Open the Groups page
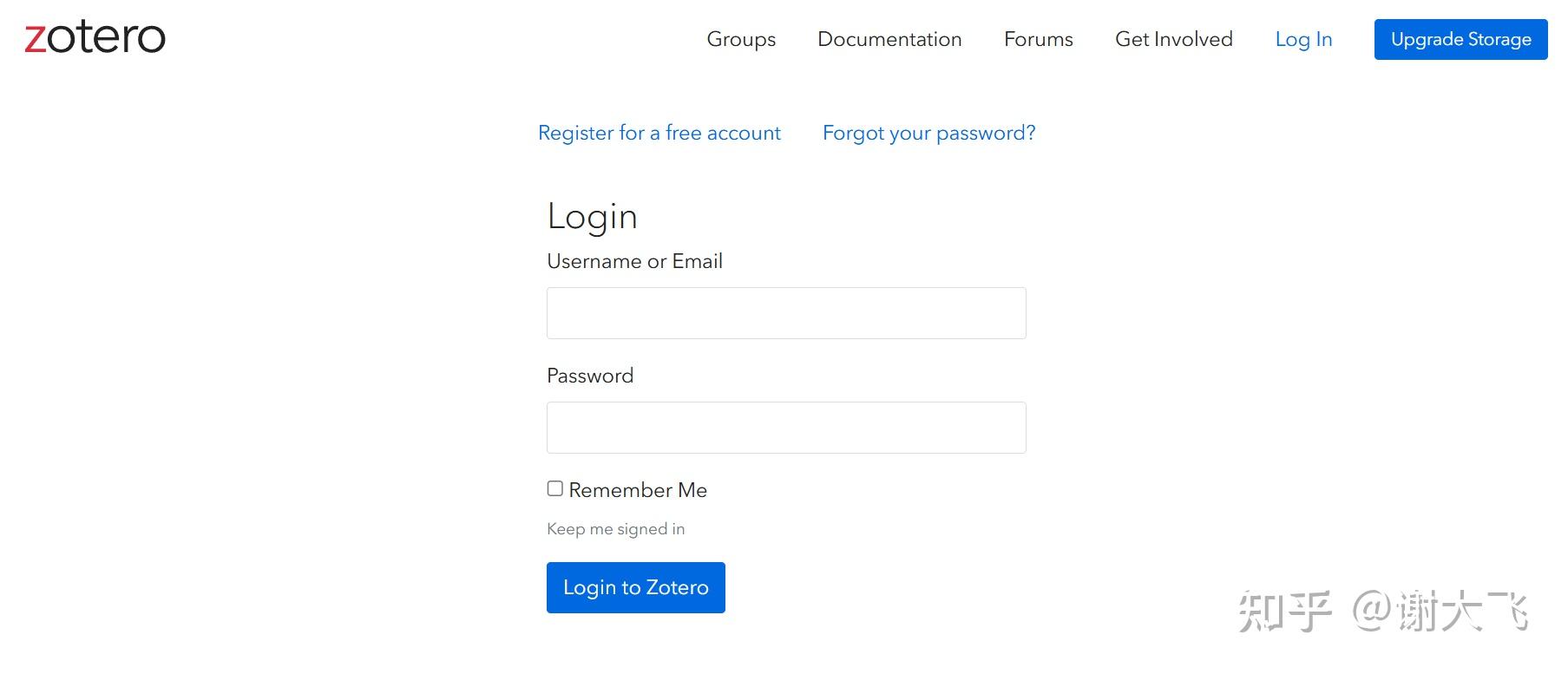 point(741,39)
